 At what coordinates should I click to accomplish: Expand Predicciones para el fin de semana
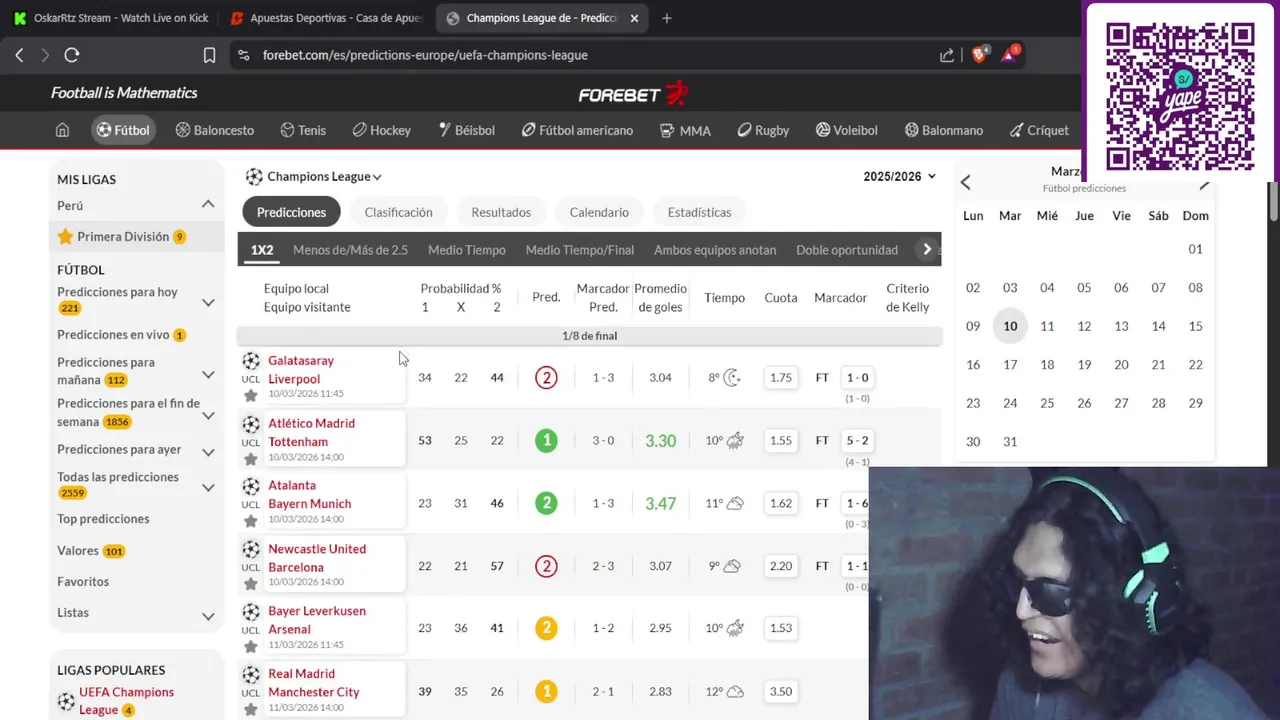click(x=208, y=415)
